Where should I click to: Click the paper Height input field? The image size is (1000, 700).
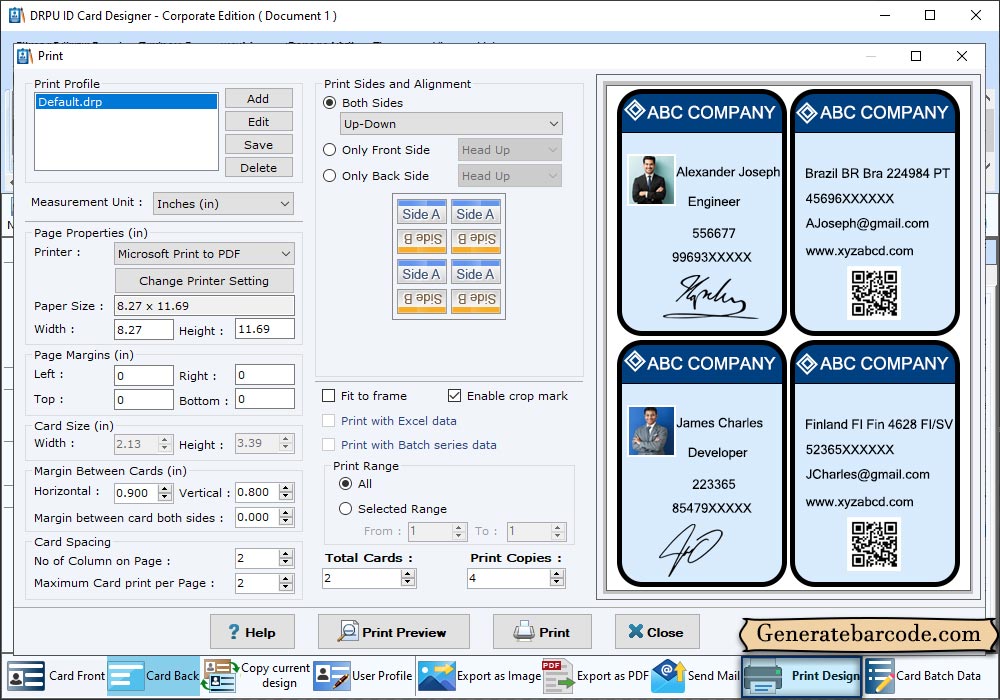pyautogui.click(x=265, y=329)
